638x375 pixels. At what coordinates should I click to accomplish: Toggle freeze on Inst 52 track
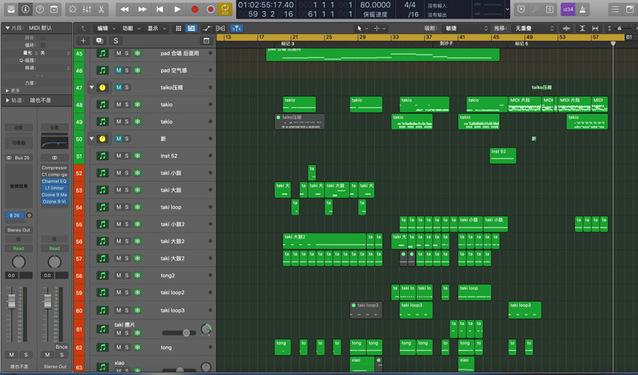pyautogui.click(x=138, y=156)
